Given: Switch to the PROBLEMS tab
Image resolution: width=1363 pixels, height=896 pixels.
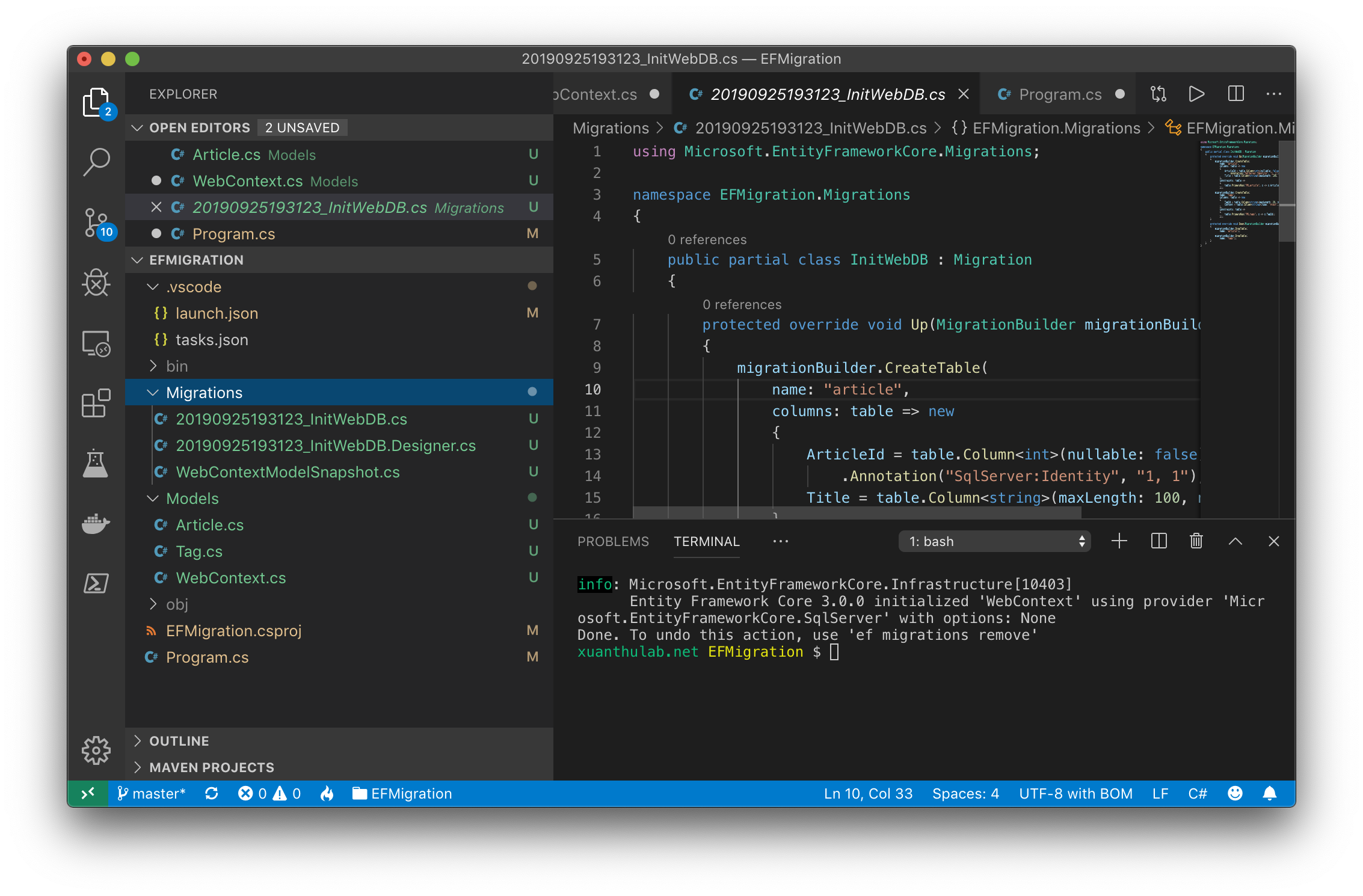Looking at the screenshot, I should tap(613, 541).
